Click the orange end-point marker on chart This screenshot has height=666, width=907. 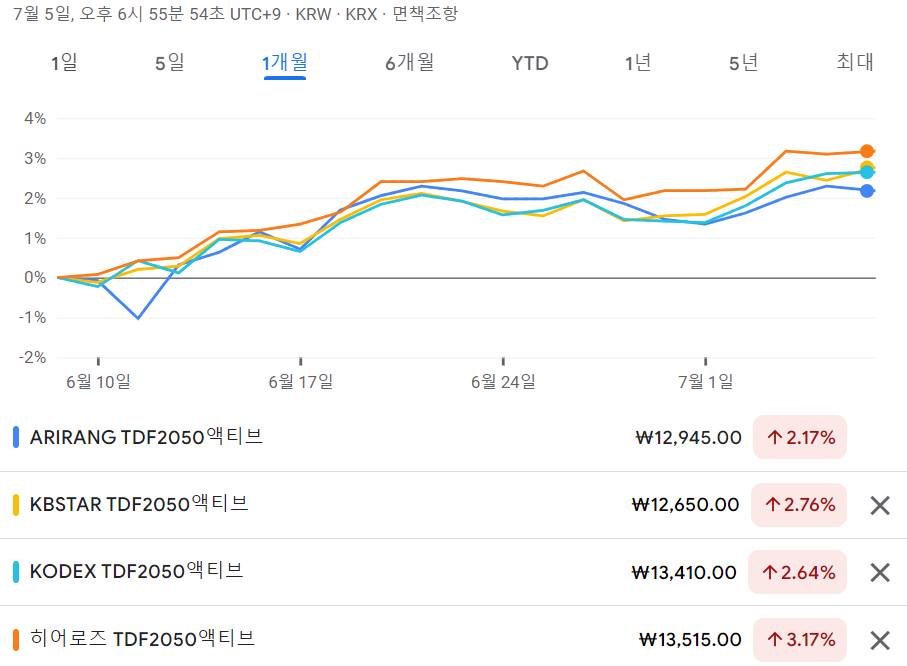click(867, 151)
